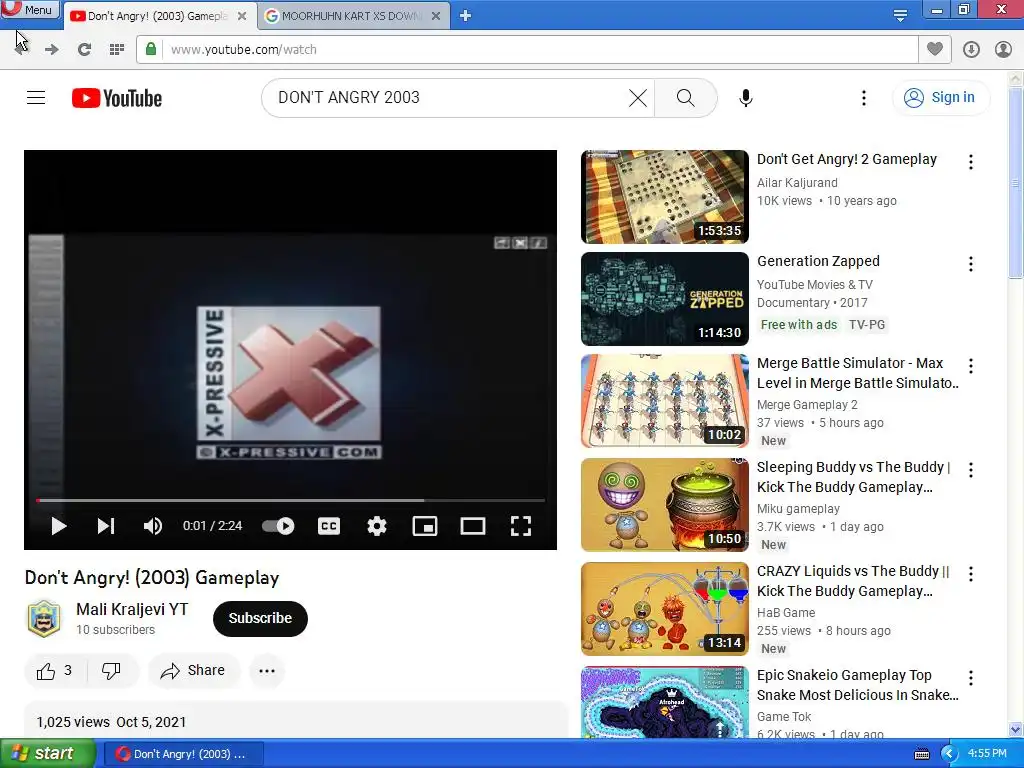Image resolution: width=1024 pixels, height=768 pixels.
Task: Open Don't Get Angry! 2 Gameplay thumbnail
Action: [x=665, y=197]
